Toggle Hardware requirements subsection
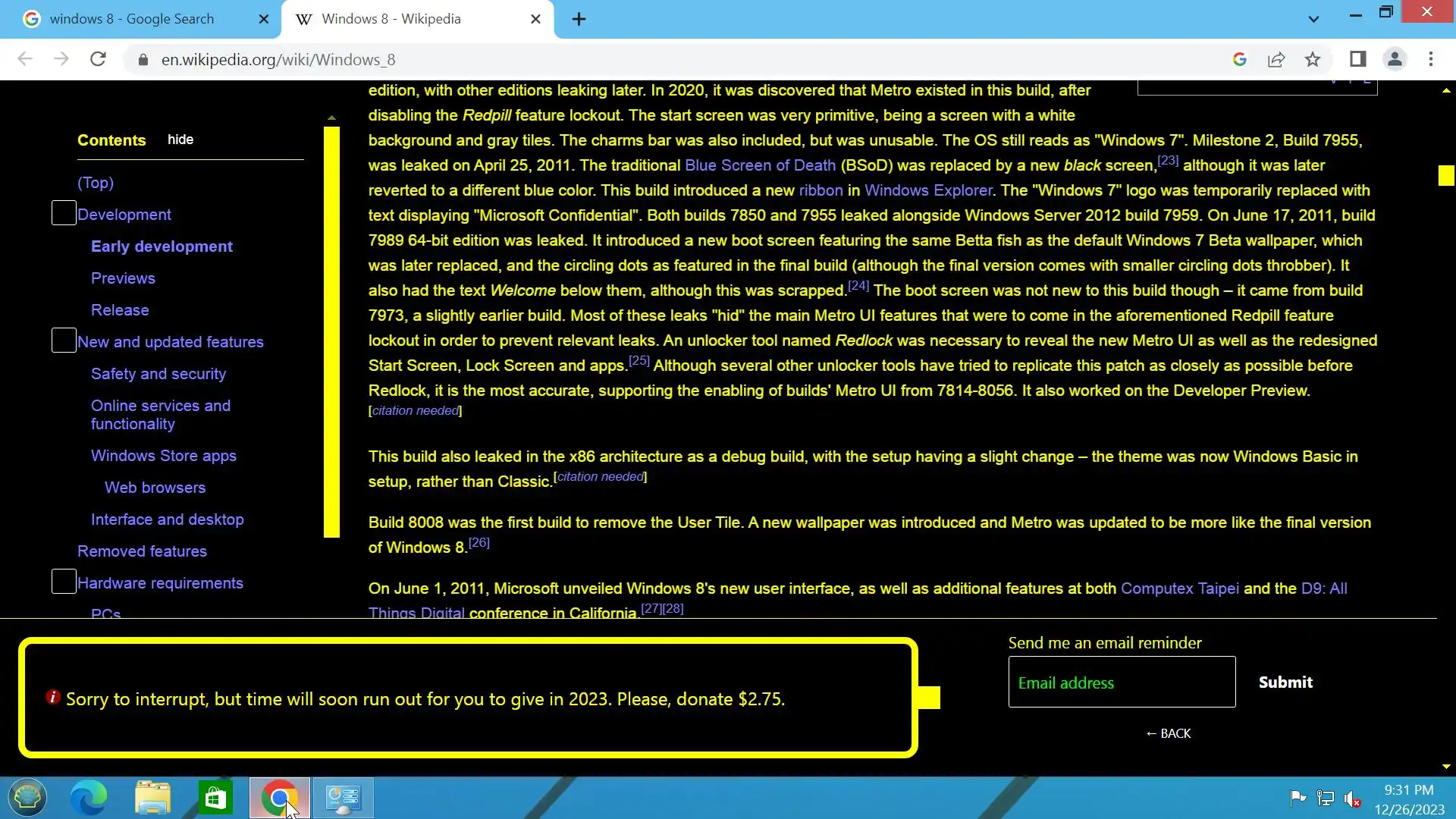The image size is (1456, 819). point(64,582)
